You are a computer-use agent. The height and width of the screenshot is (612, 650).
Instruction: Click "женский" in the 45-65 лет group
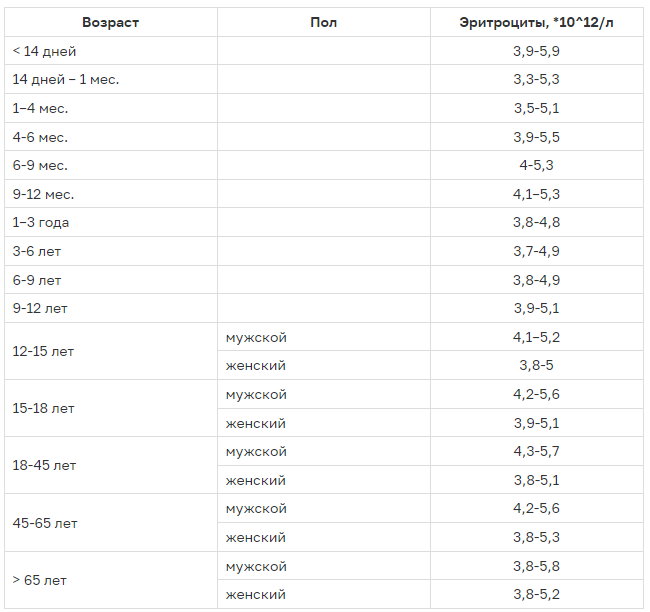point(256,538)
